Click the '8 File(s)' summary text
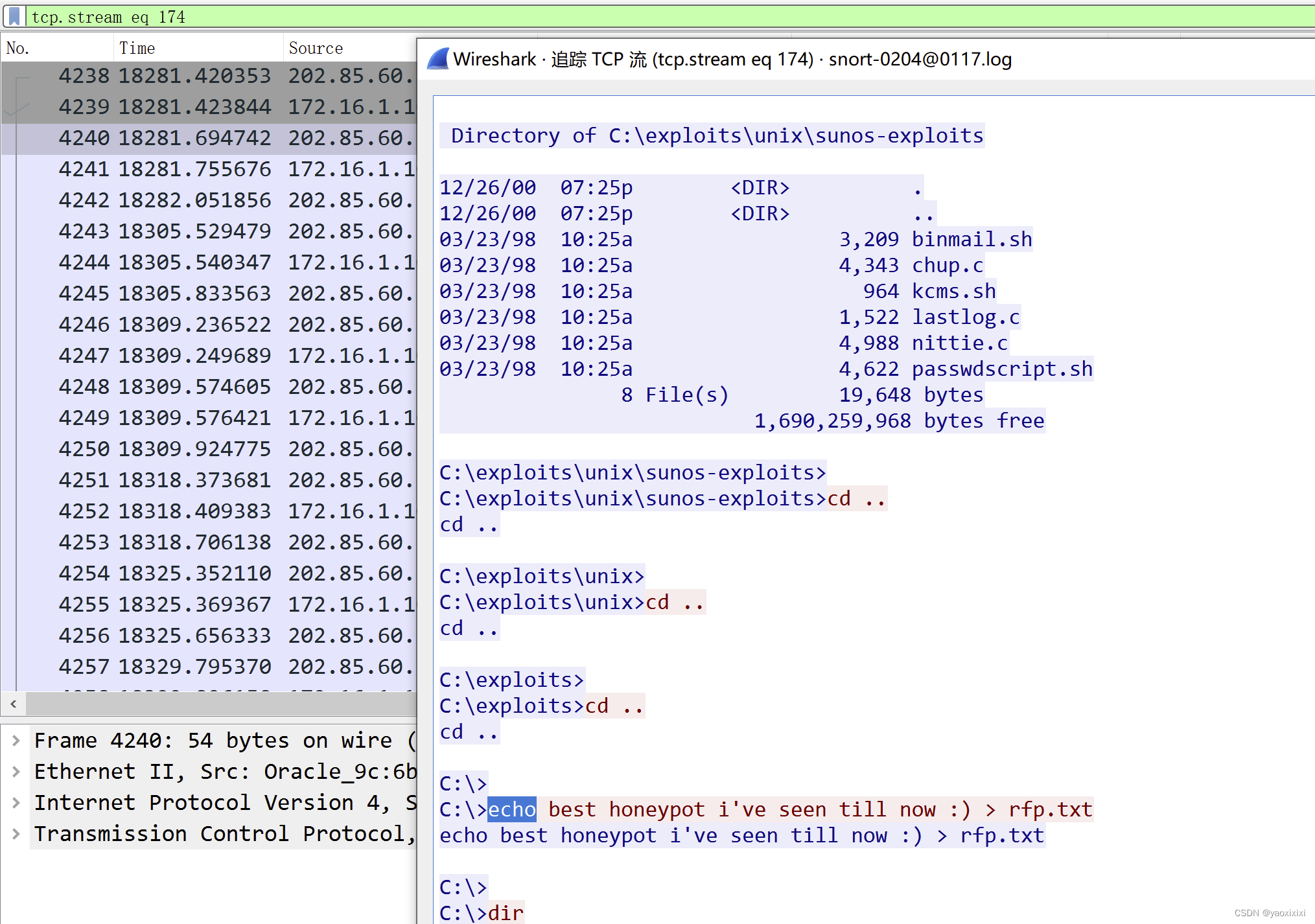1315x924 pixels. click(x=675, y=395)
